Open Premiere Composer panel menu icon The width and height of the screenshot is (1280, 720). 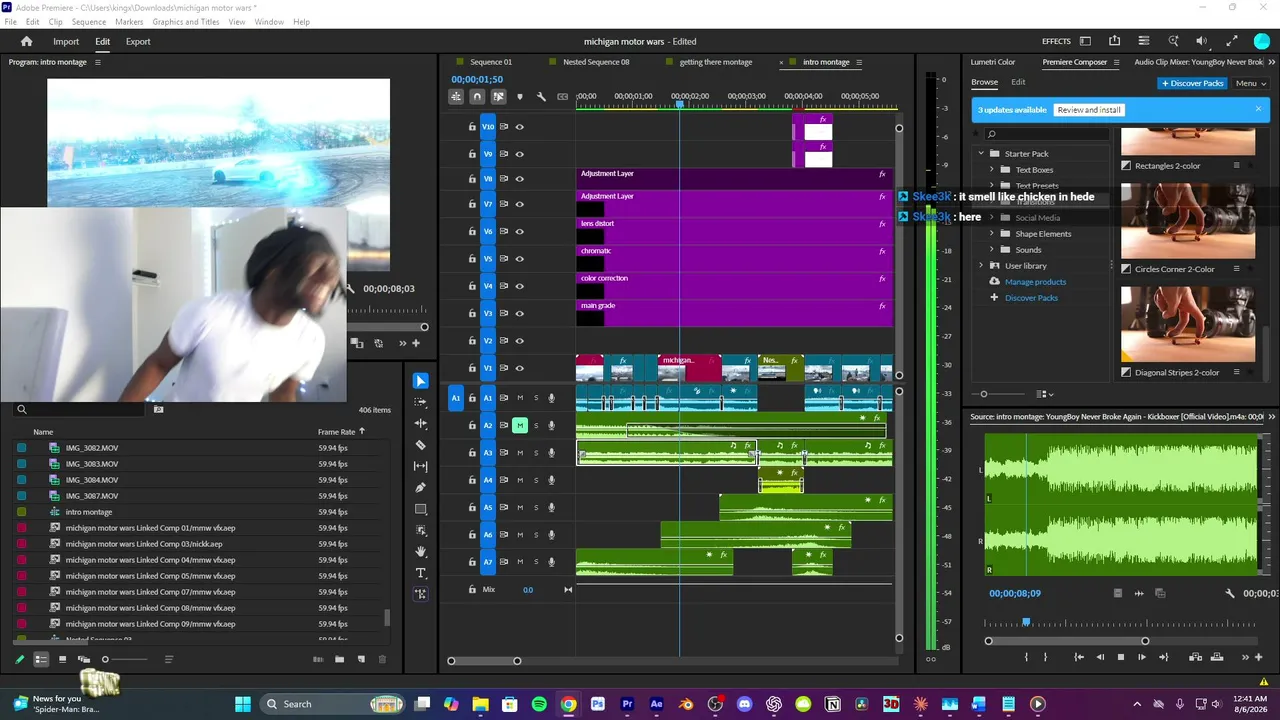tap(1117, 62)
